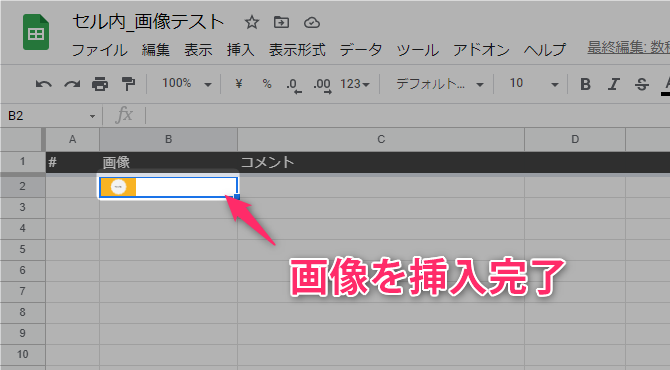
Task: Open the データ menu
Action: tap(361, 50)
